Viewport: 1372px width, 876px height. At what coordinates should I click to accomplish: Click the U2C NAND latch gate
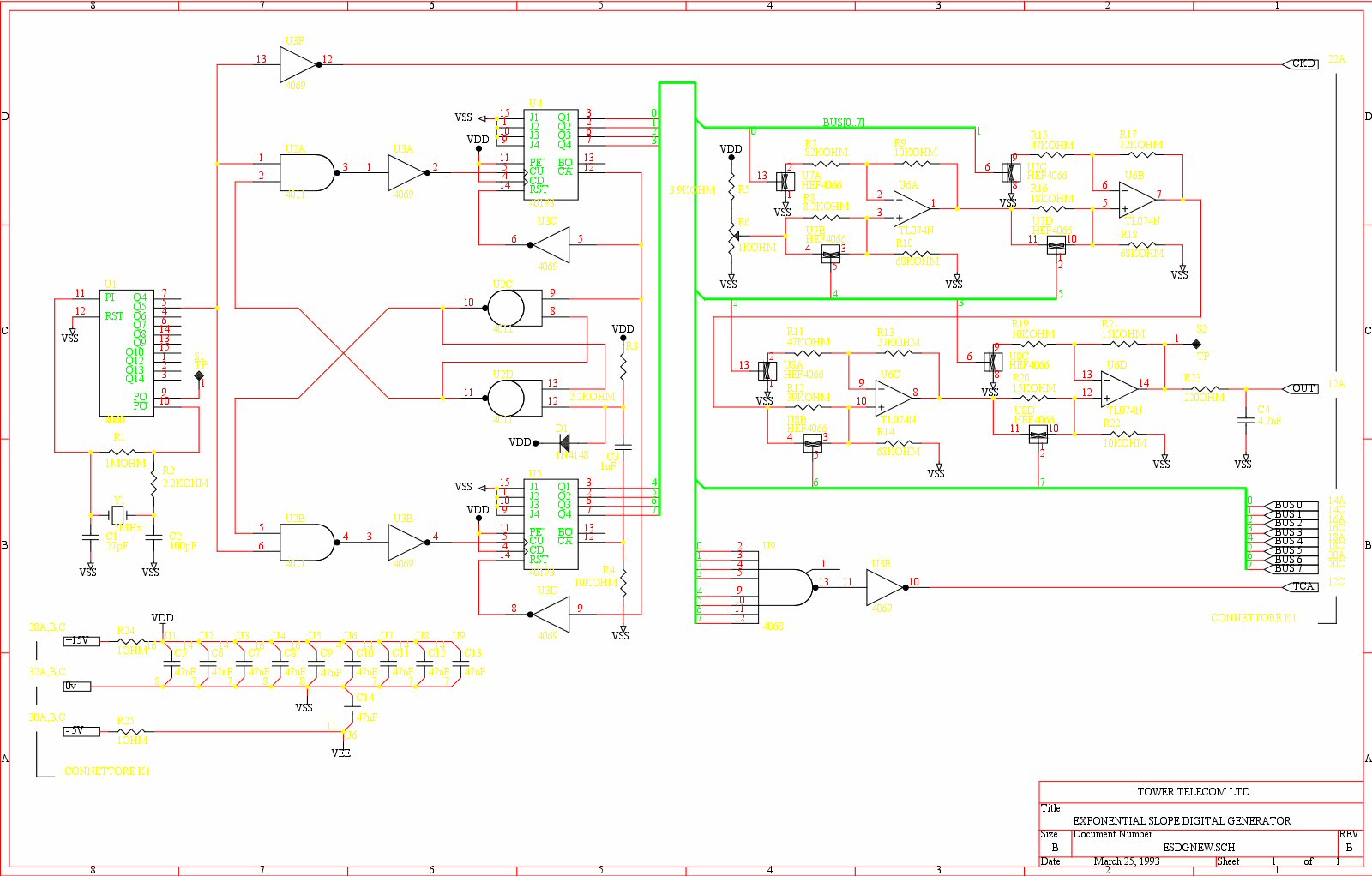point(514,308)
